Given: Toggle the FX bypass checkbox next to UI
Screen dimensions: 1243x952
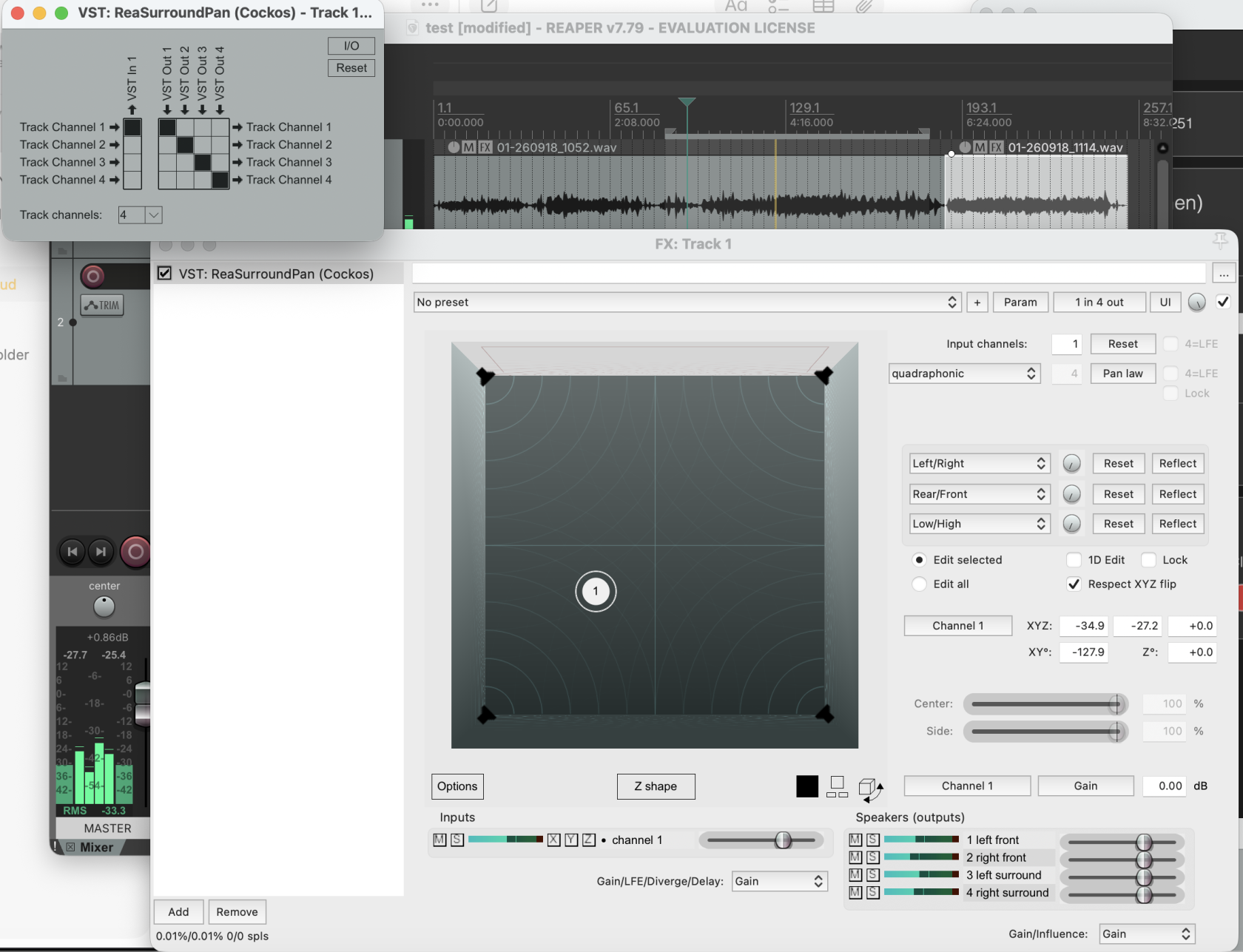Looking at the screenshot, I should (1223, 302).
